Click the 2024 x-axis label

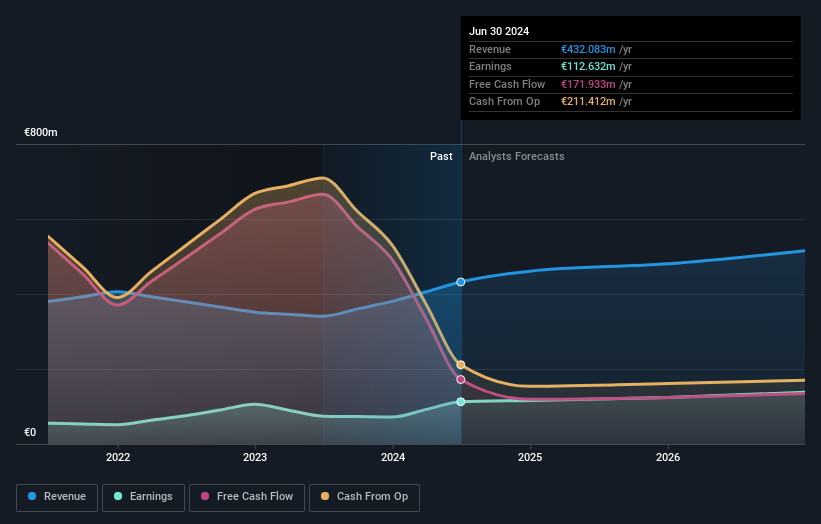click(393, 457)
